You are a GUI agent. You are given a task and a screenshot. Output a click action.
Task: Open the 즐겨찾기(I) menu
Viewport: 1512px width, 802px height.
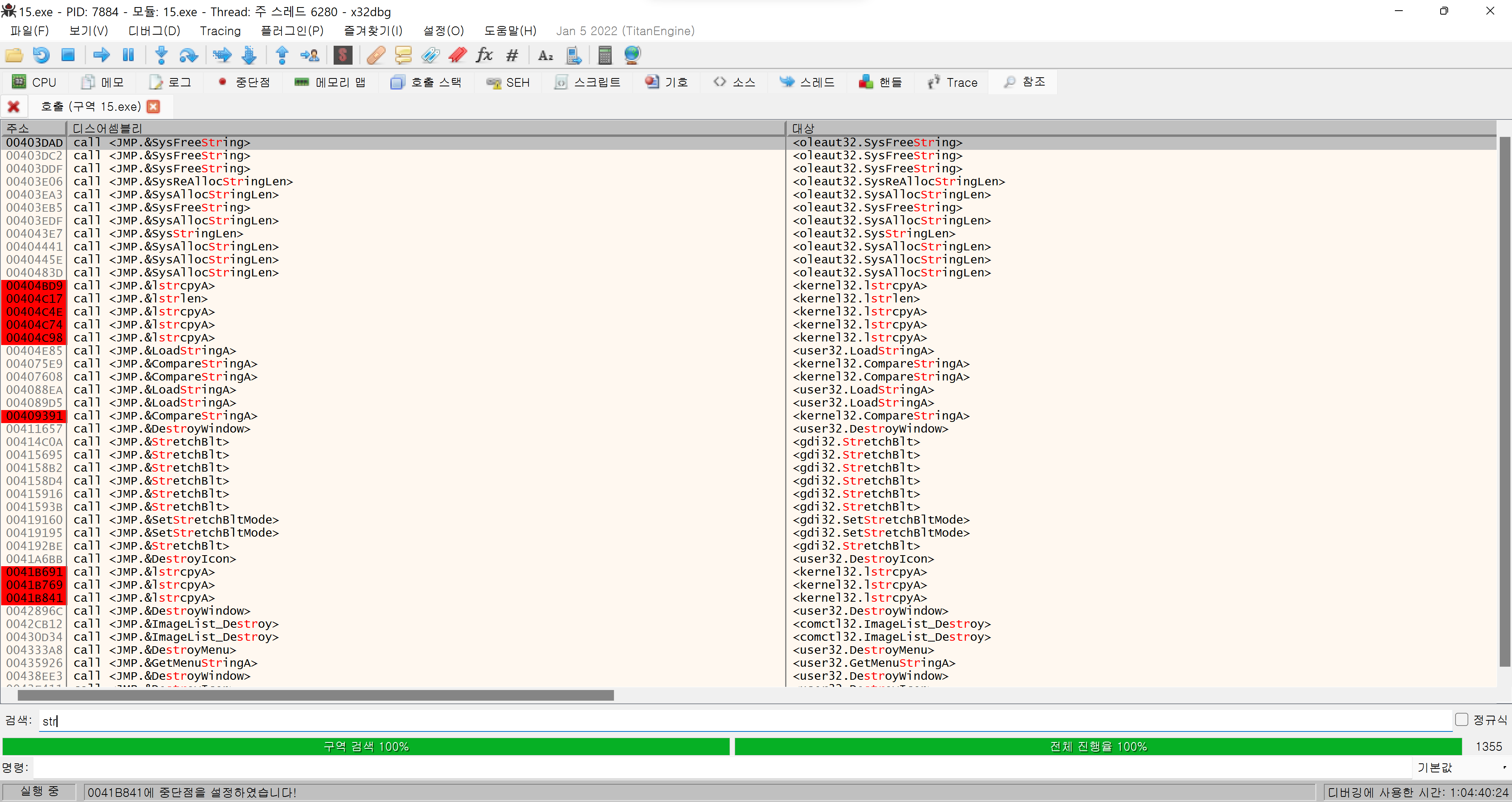(373, 30)
